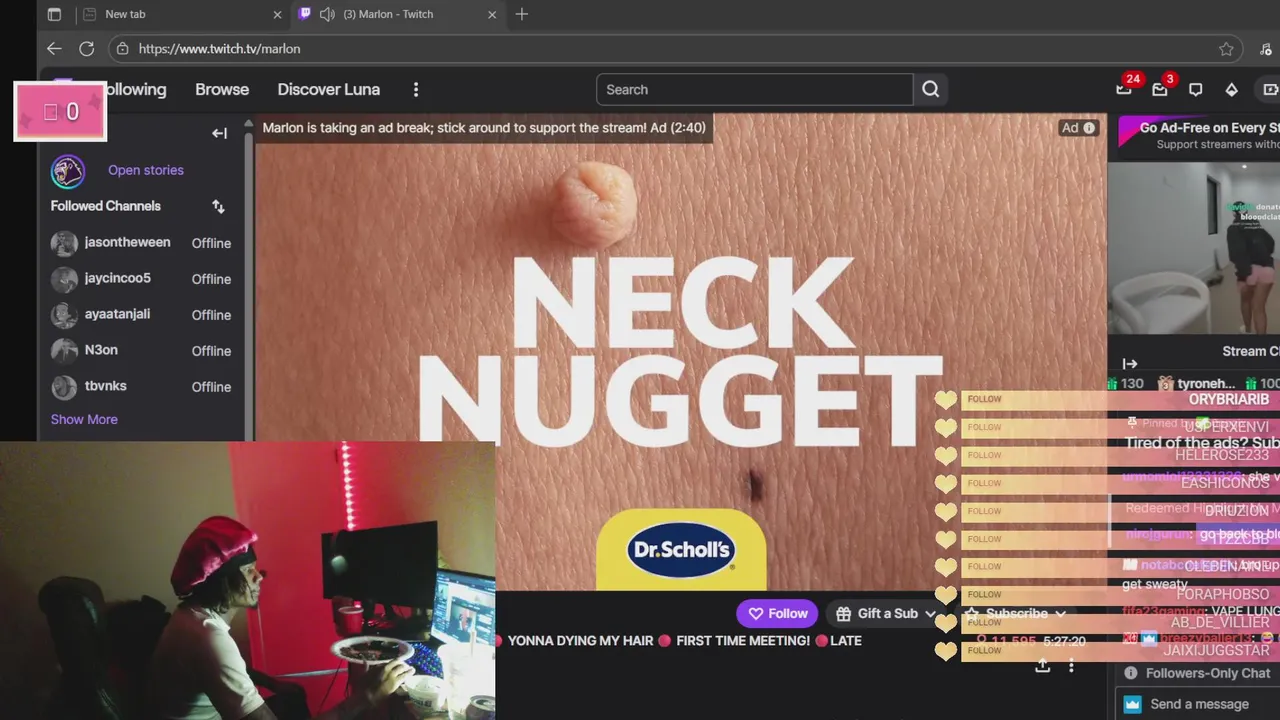Viewport: 1280px width, 720px height.
Task: Open the more options vertical dots menu
Action: coord(416,89)
